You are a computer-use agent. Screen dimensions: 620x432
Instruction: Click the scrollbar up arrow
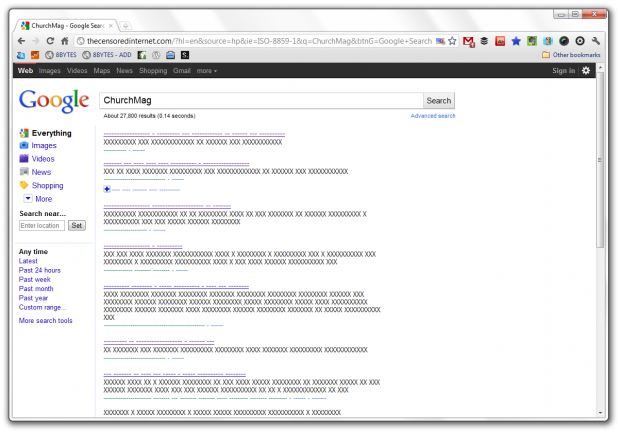click(600, 68)
